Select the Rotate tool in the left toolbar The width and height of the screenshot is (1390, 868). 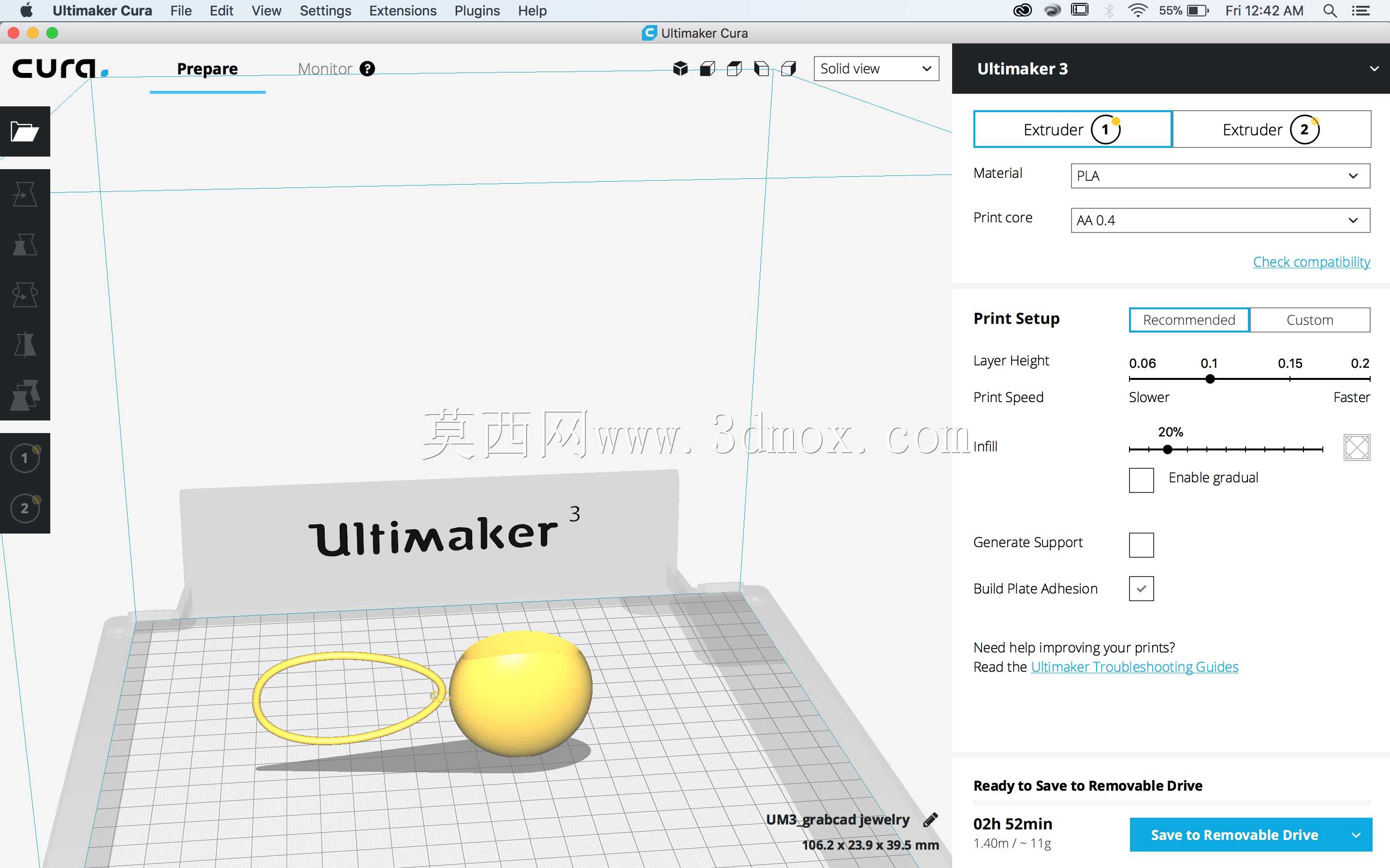pyautogui.click(x=25, y=295)
